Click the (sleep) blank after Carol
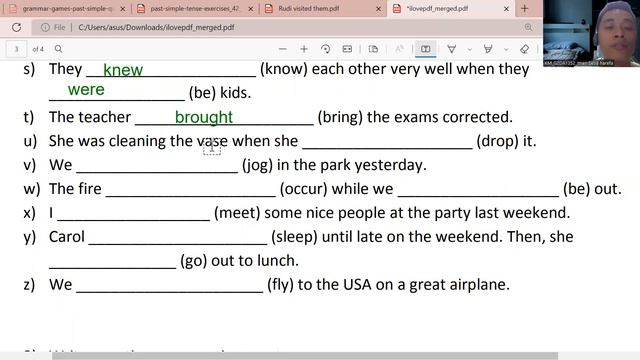The width and height of the screenshot is (640, 360). coord(178,238)
